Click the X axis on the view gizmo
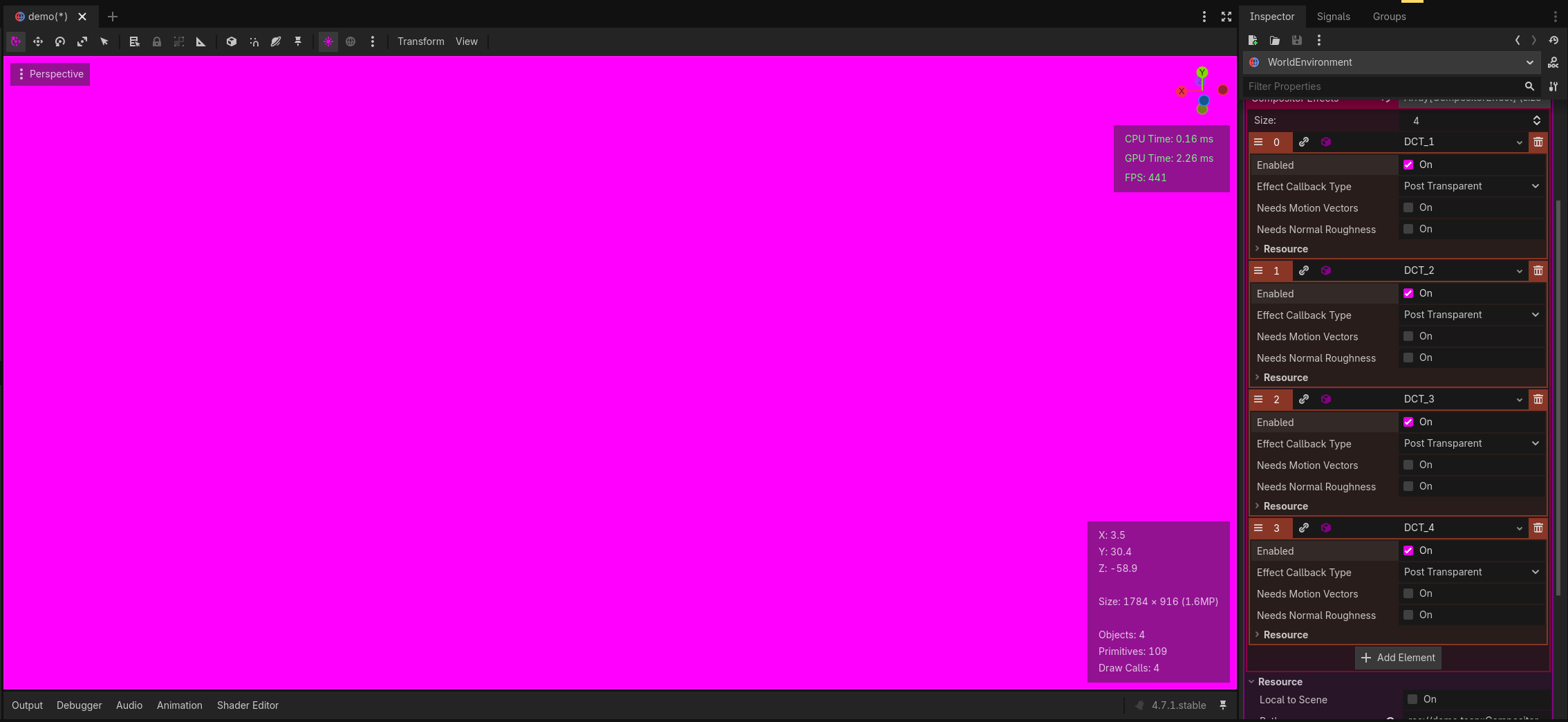Image resolution: width=1568 pixels, height=722 pixels. (x=1182, y=91)
